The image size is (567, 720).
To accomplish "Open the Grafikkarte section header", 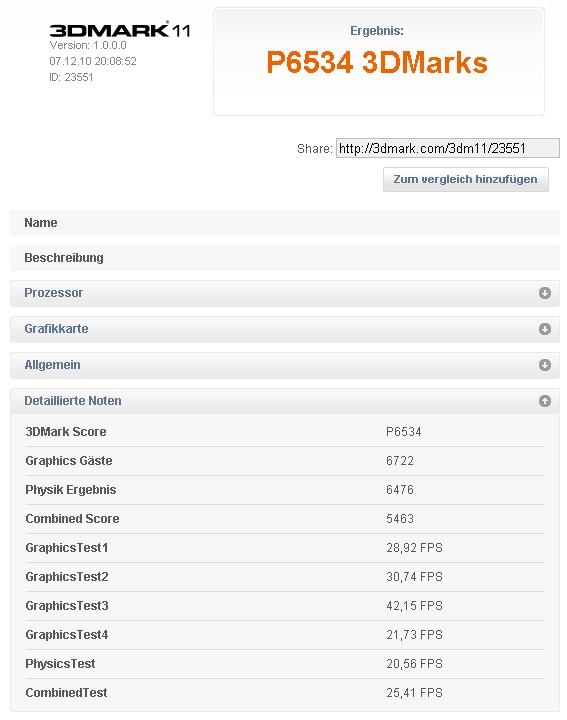I will 285,329.
